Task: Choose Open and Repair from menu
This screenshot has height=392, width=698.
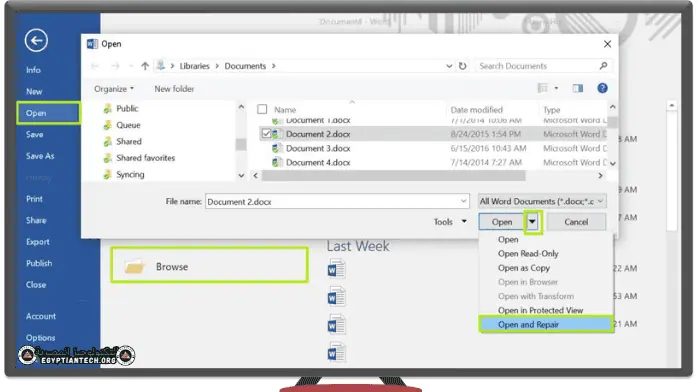Action: pos(546,324)
